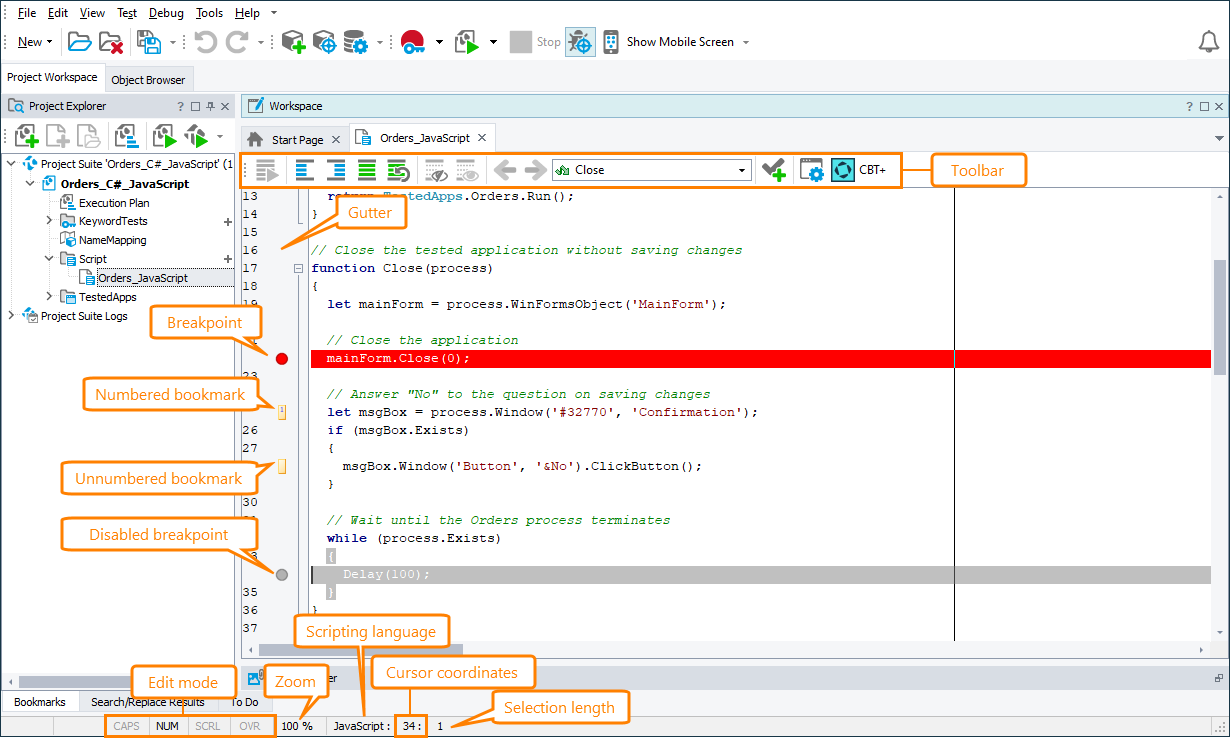Open the Bookmarks bottom tab
The image size is (1230, 738).
(x=40, y=702)
